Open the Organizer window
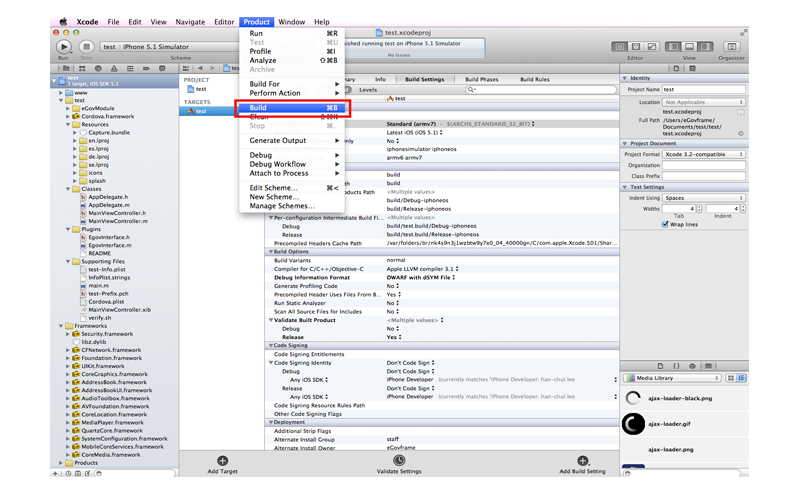The image size is (800, 500). pyautogui.click(x=731, y=46)
